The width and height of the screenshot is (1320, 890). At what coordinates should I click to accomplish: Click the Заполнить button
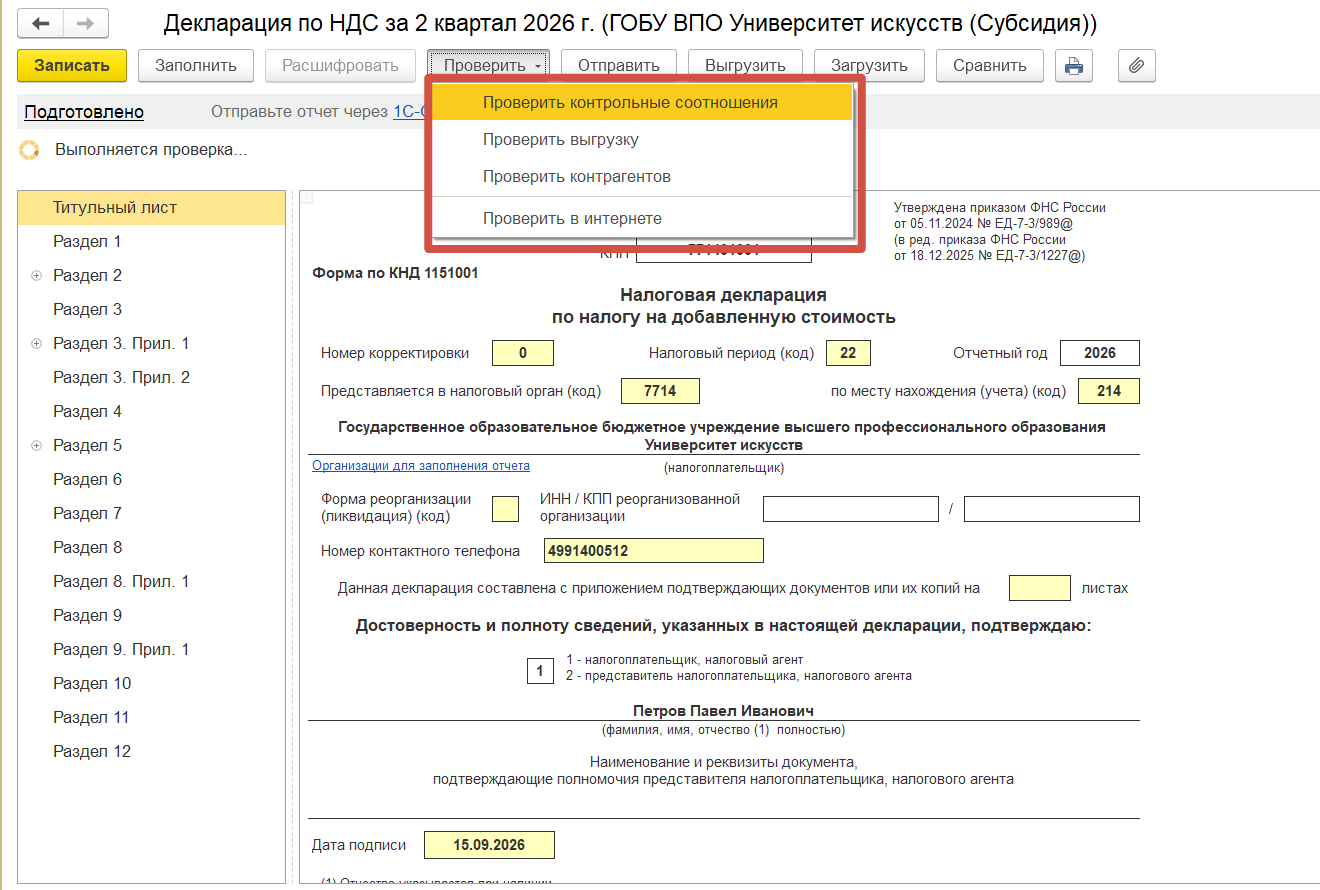tap(196, 66)
